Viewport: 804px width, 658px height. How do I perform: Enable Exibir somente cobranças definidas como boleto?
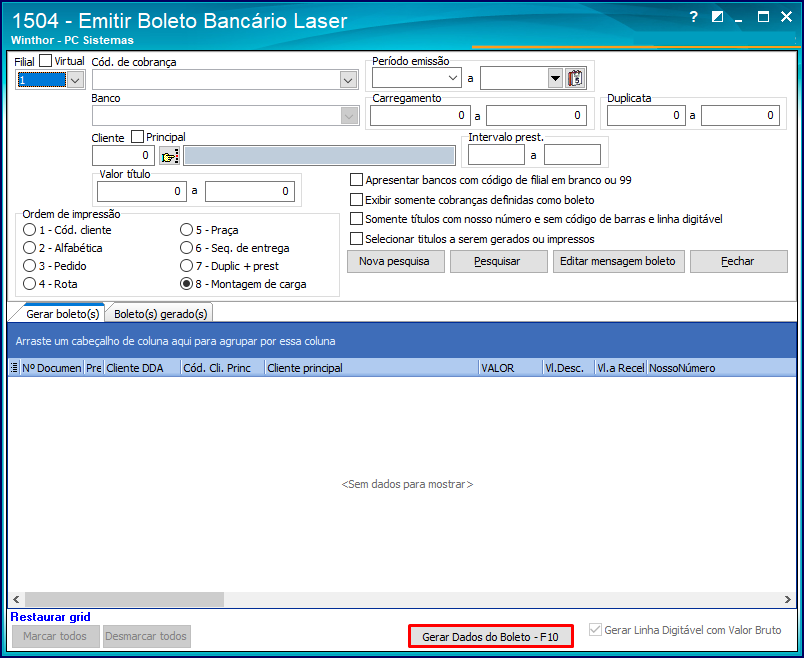point(356,200)
